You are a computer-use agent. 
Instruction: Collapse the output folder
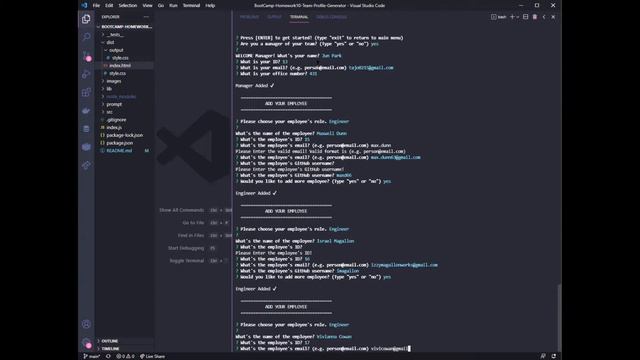(116, 50)
